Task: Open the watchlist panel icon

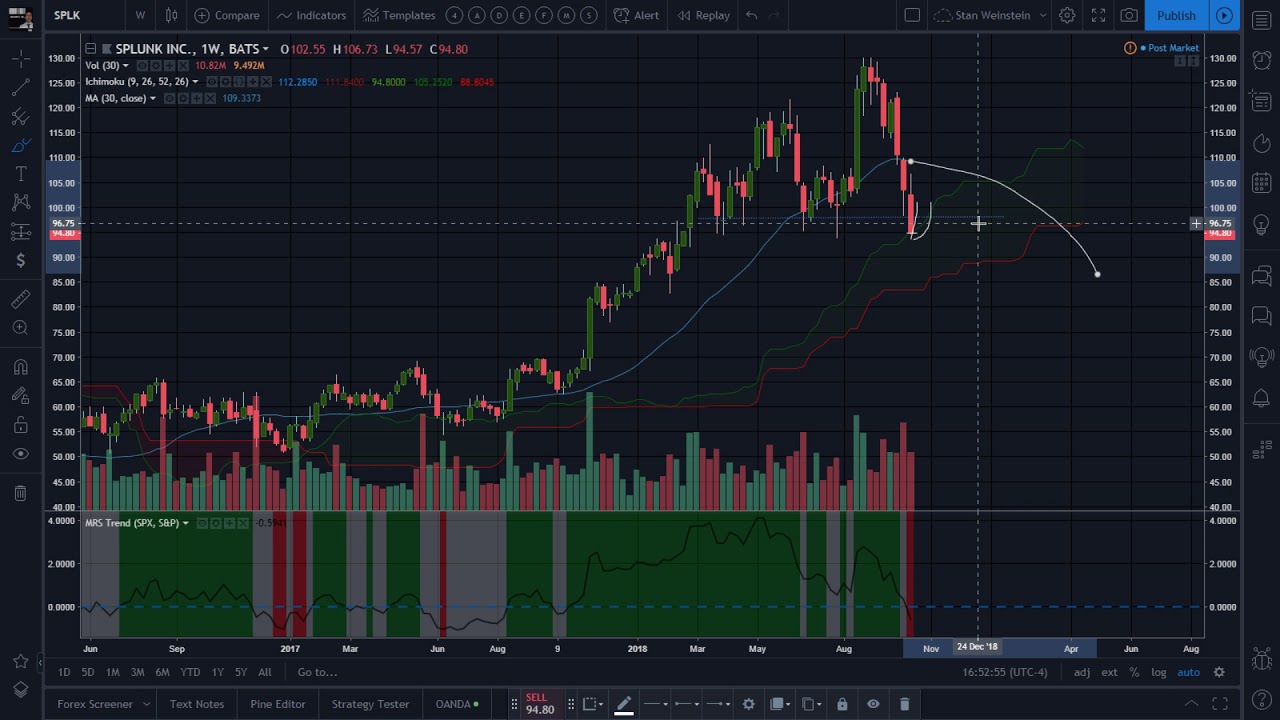Action: [x=1261, y=20]
